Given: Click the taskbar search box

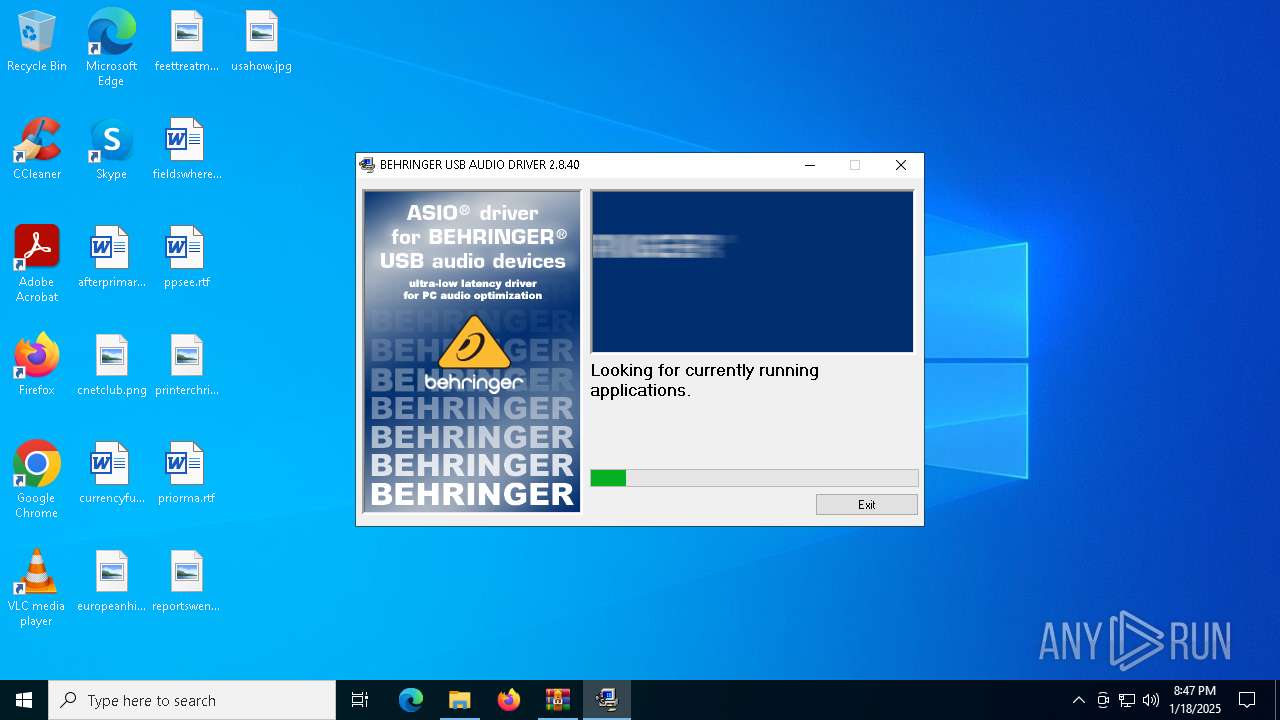Looking at the screenshot, I should (192, 700).
